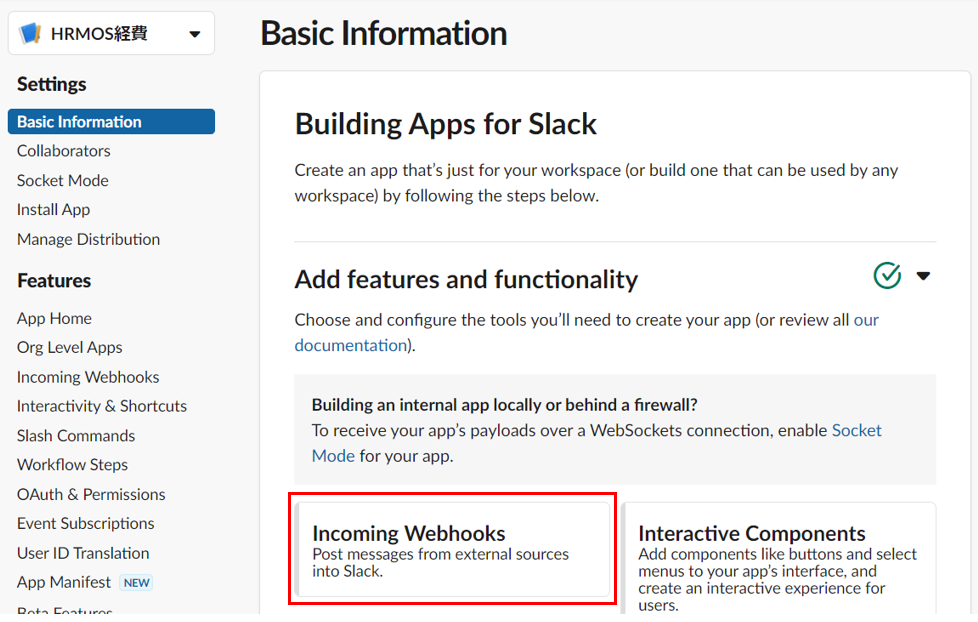Open the Incoming Webhooks feature card
This screenshot has height=622, width=978.
tap(453, 550)
